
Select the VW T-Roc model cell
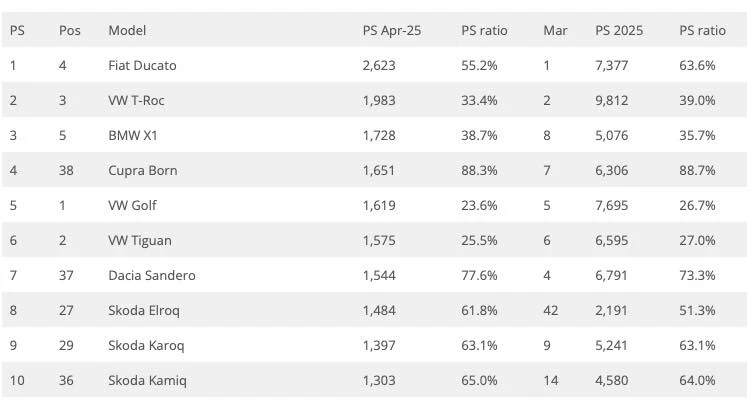tap(136, 100)
